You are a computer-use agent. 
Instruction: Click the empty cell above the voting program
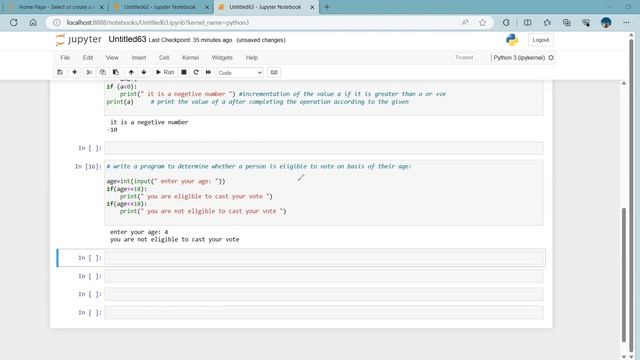[x=324, y=148]
